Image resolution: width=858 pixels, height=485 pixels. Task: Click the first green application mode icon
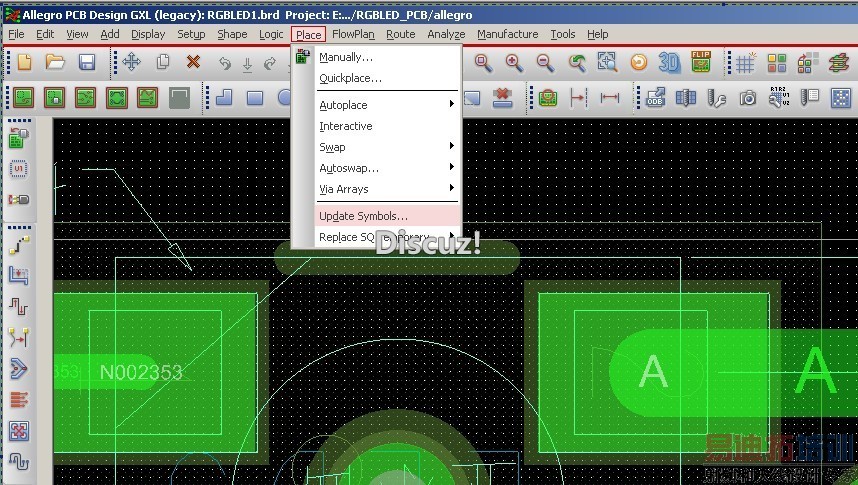pos(24,99)
